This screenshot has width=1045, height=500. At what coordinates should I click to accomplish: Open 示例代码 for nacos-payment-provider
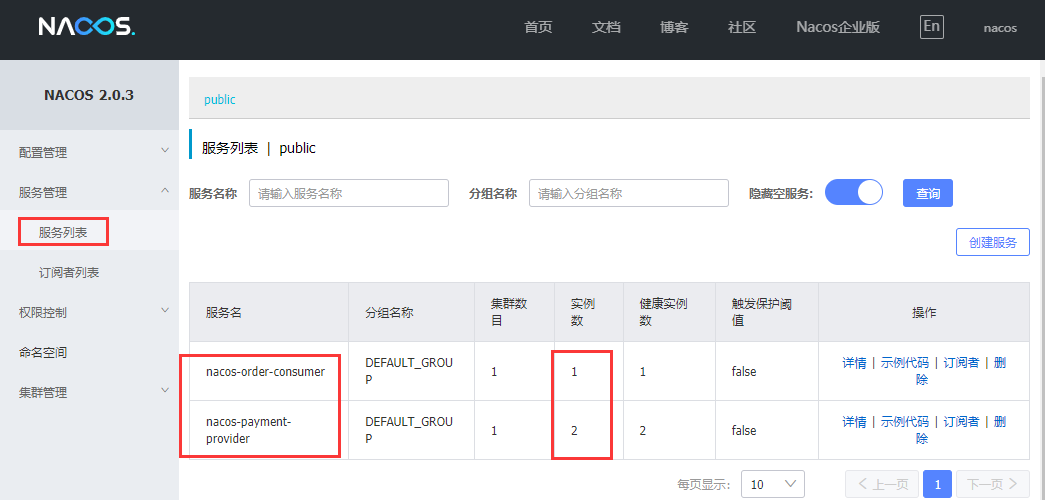point(904,422)
